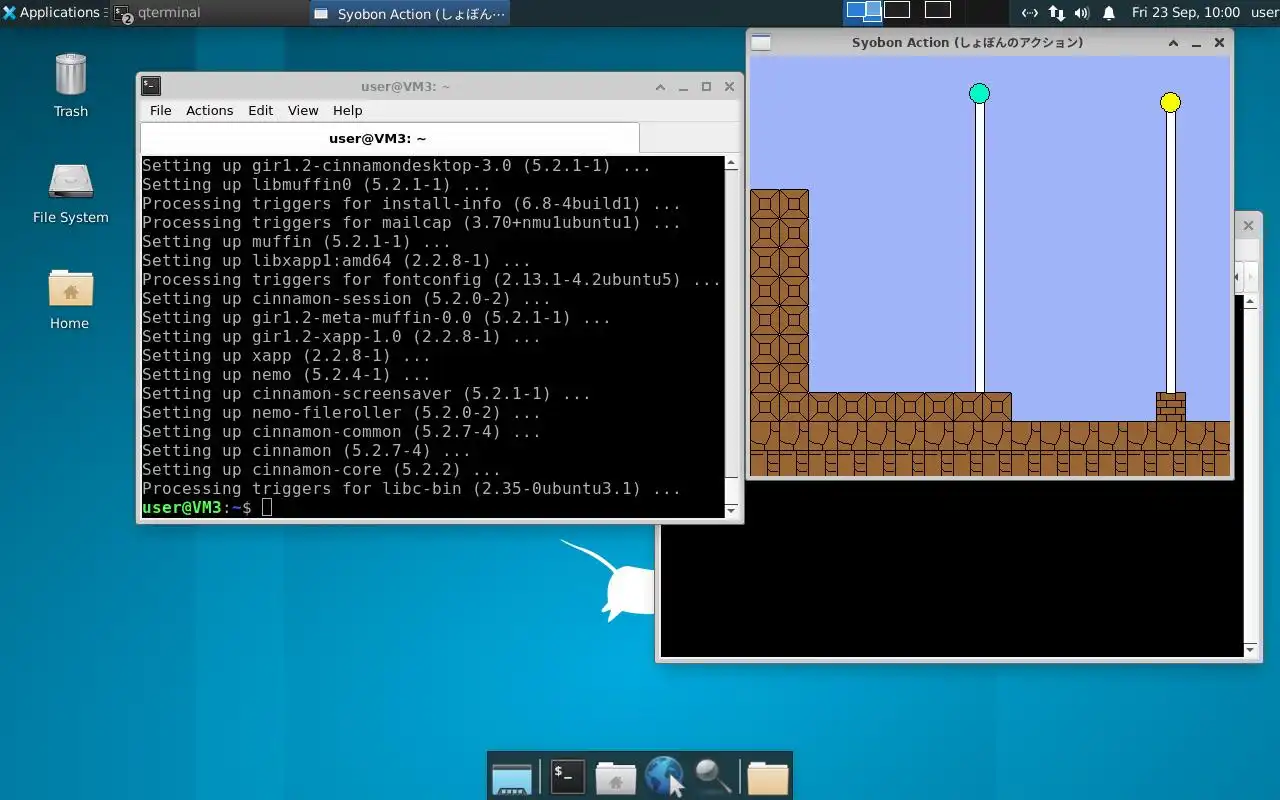The width and height of the screenshot is (1280, 800).
Task: Switch to the second workspace in the pager
Action: pos(897,12)
